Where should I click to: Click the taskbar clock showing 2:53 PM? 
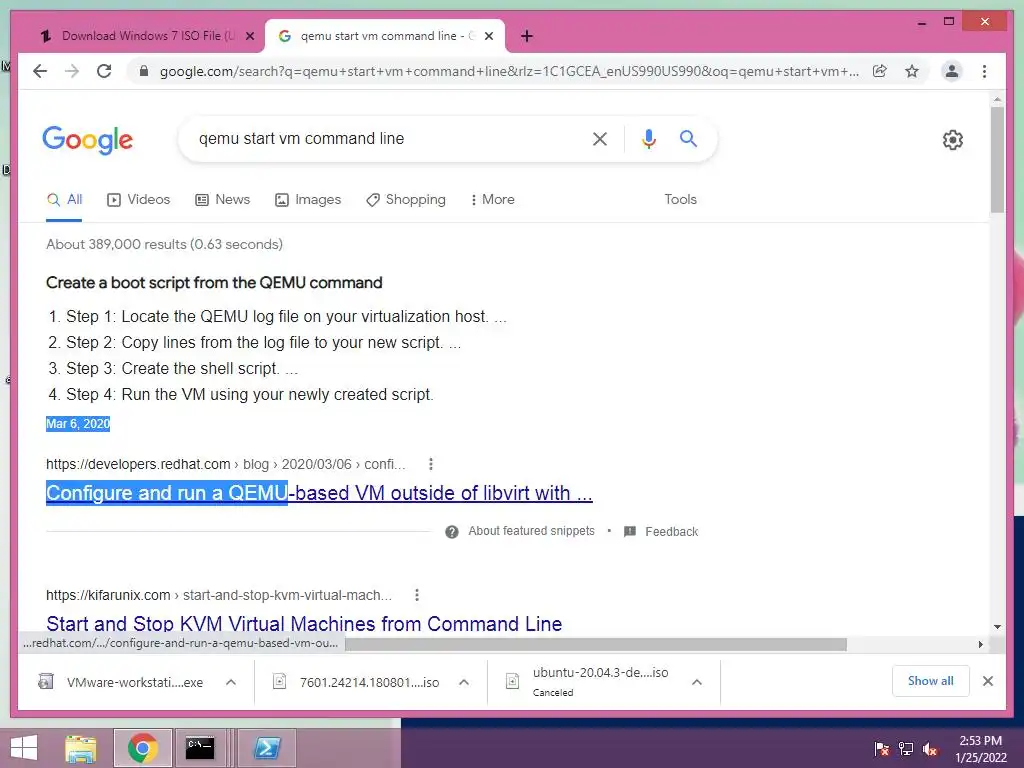point(981,749)
